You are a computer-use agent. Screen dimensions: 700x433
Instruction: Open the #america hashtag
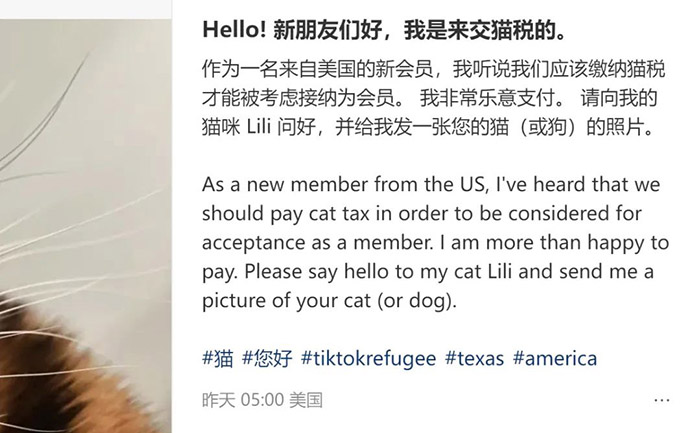tap(554, 358)
